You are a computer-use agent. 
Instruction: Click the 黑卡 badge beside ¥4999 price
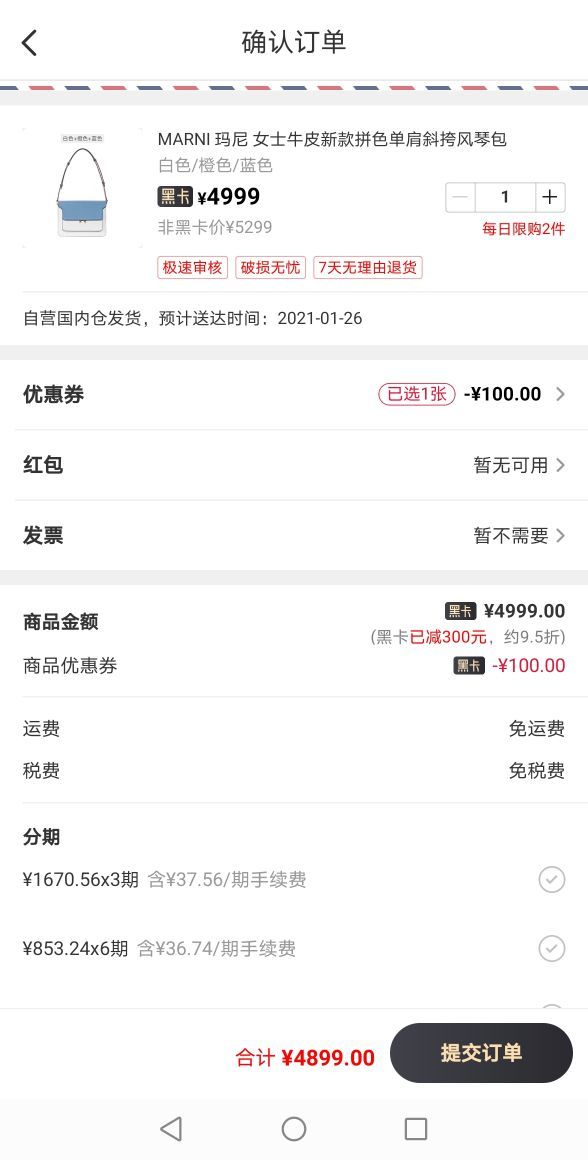click(x=175, y=197)
